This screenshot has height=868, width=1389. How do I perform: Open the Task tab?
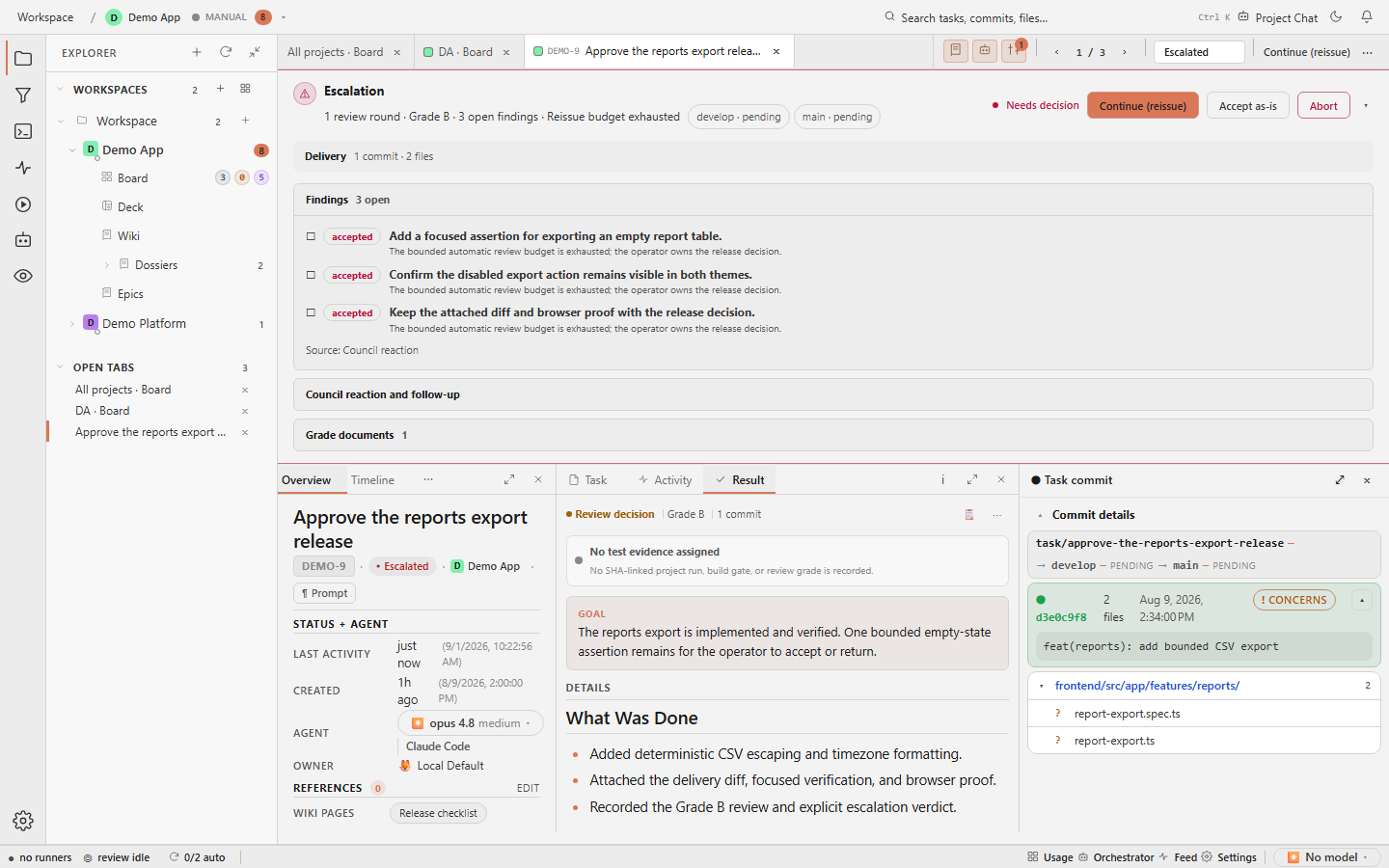(587, 479)
